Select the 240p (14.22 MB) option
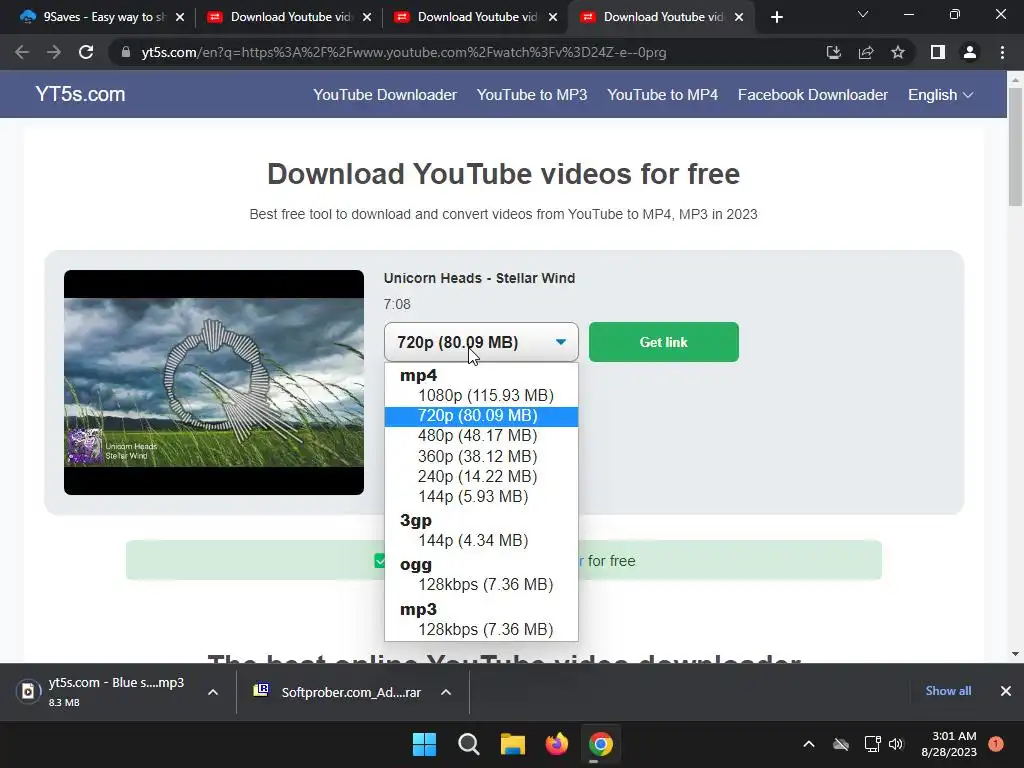 (x=481, y=477)
